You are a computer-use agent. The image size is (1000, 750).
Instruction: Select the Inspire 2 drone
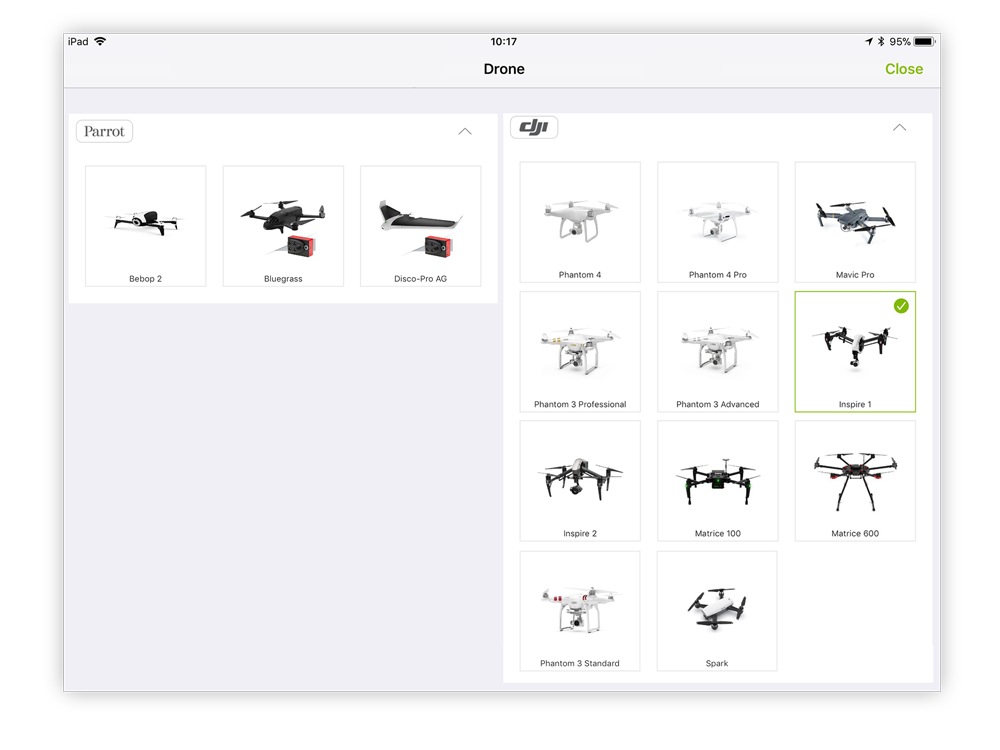click(580, 481)
